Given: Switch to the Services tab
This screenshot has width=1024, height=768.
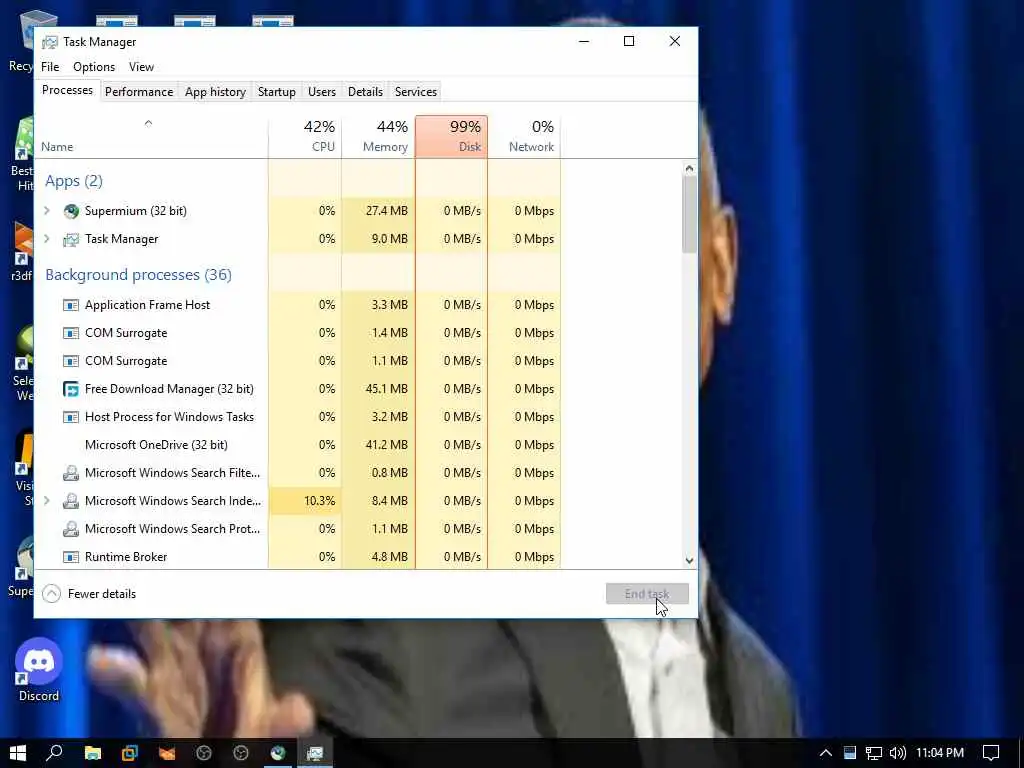Looking at the screenshot, I should (416, 91).
